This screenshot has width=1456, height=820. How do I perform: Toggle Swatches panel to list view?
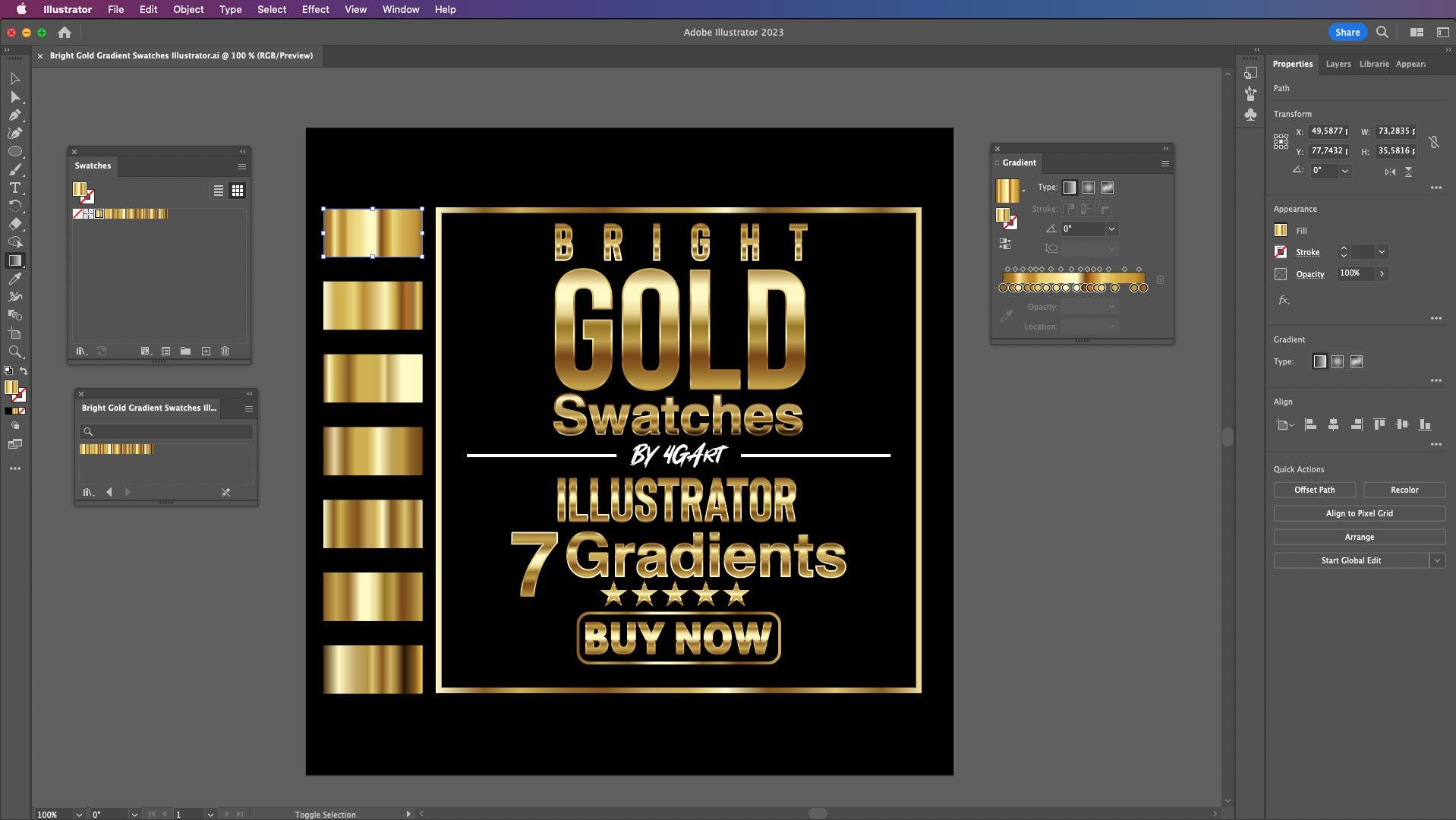tap(218, 191)
